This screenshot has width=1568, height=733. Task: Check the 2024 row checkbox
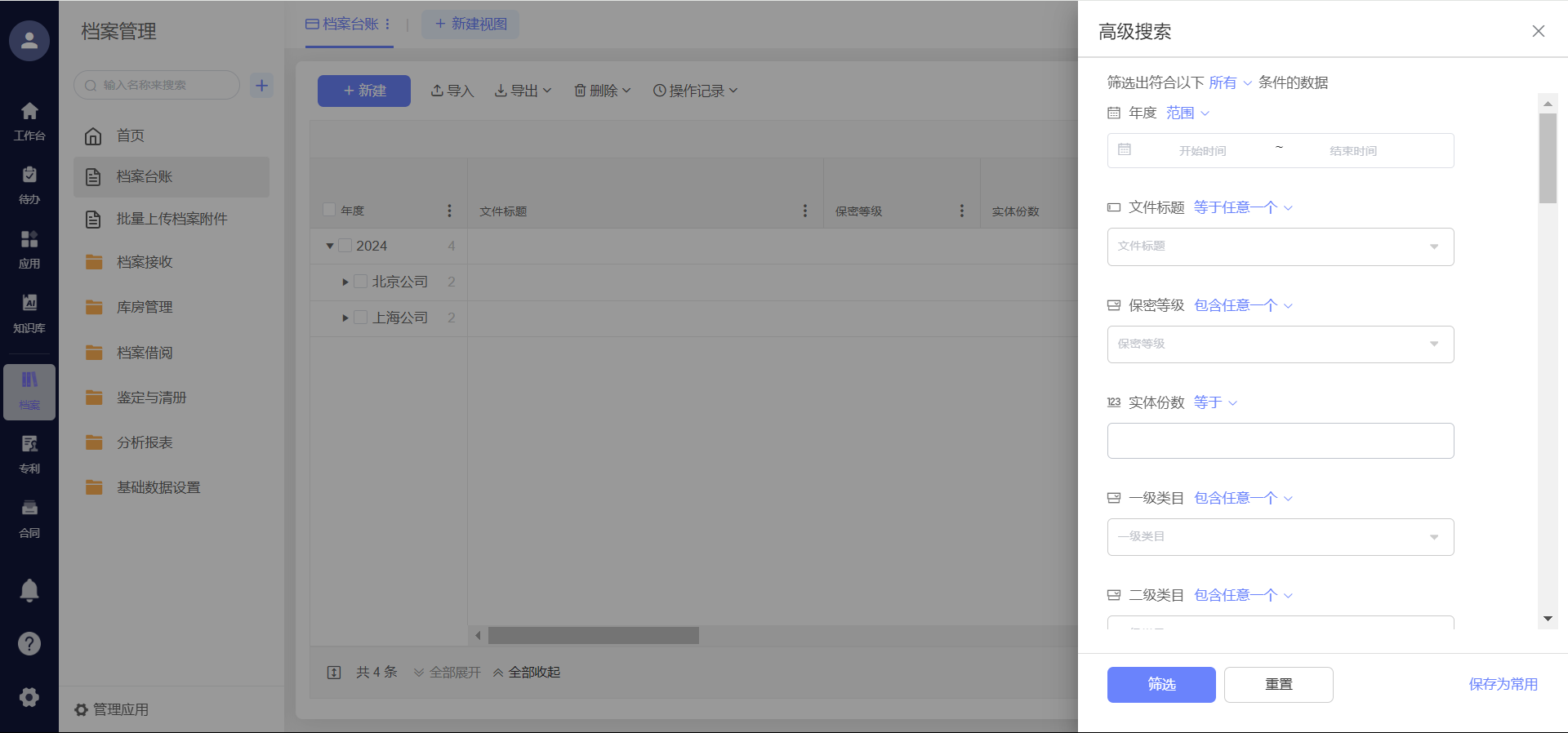[x=345, y=246]
